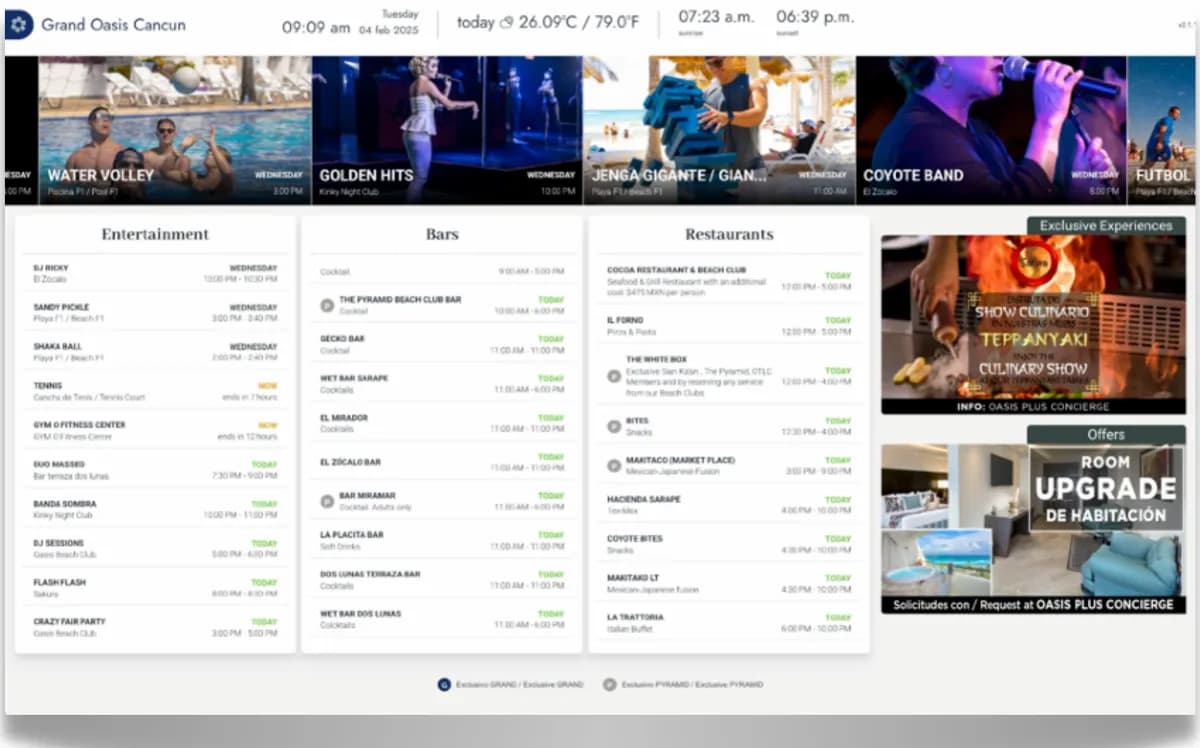The height and width of the screenshot is (748, 1200).
Task: Click the gear logo beside Grand Oasis Cancun
Action: (19, 25)
